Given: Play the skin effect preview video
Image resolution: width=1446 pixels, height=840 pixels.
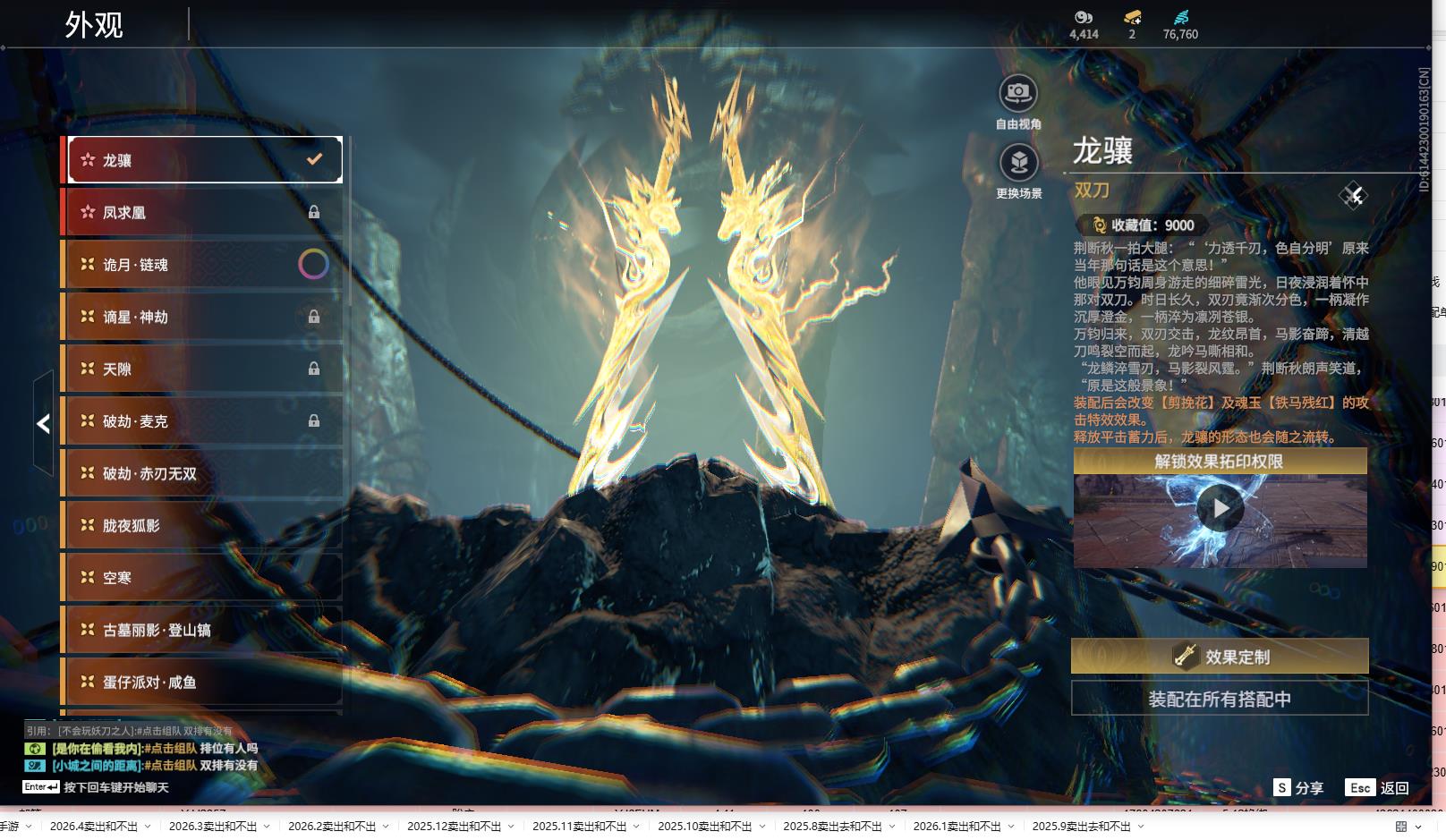Looking at the screenshot, I should [1221, 509].
